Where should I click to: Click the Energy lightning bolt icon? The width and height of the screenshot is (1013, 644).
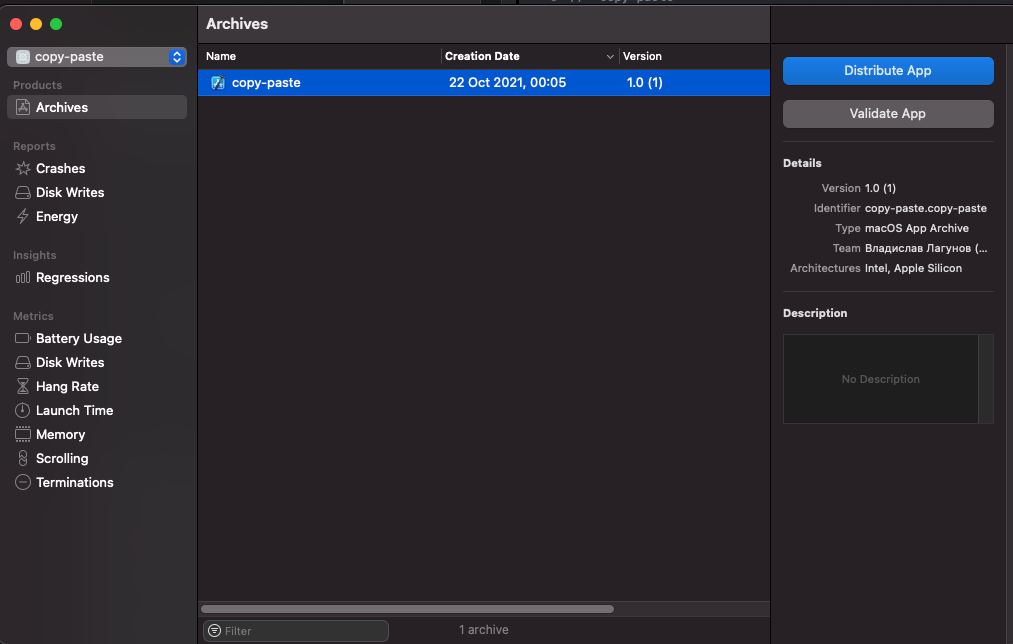point(23,216)
